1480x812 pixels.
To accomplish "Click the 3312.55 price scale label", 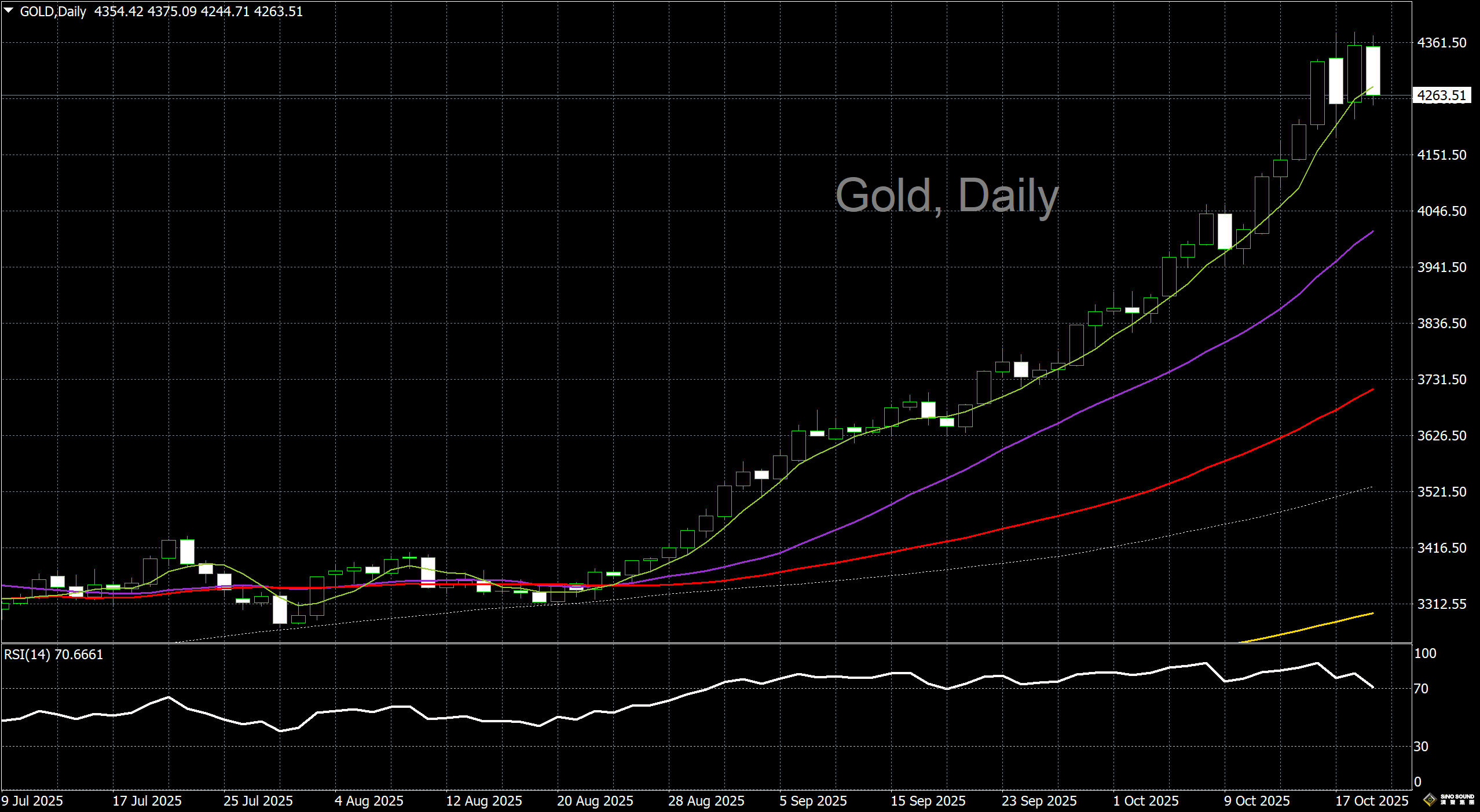I will coord(1441,604).
